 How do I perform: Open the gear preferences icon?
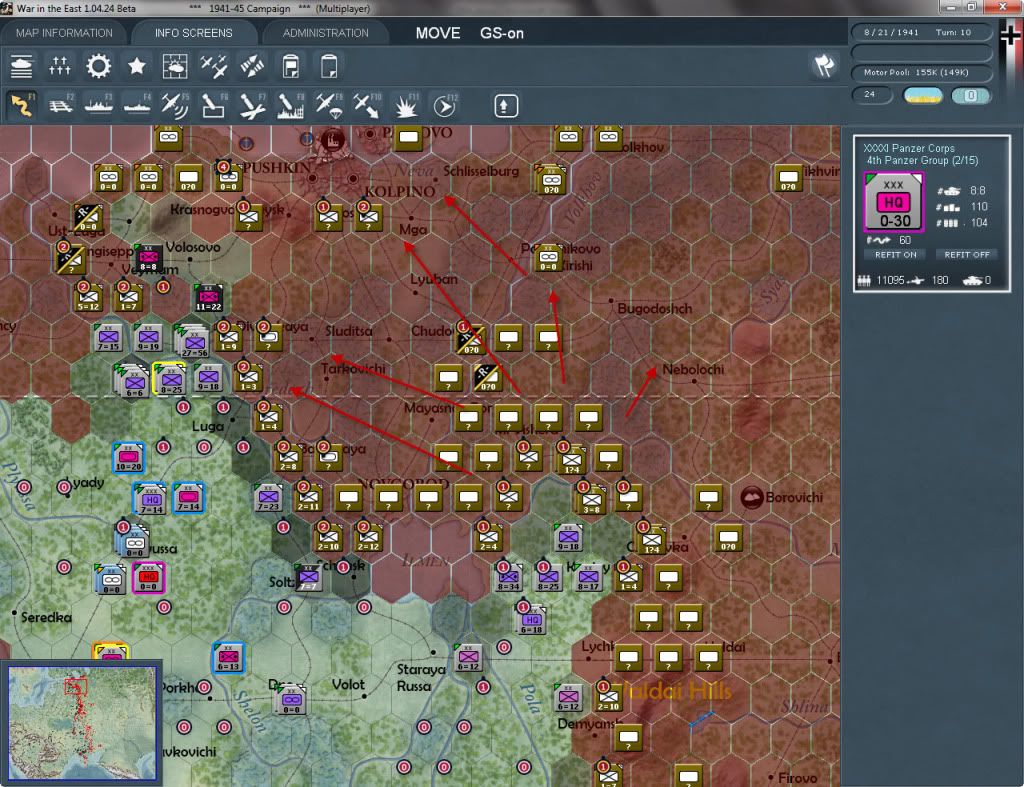pos(98,66)
